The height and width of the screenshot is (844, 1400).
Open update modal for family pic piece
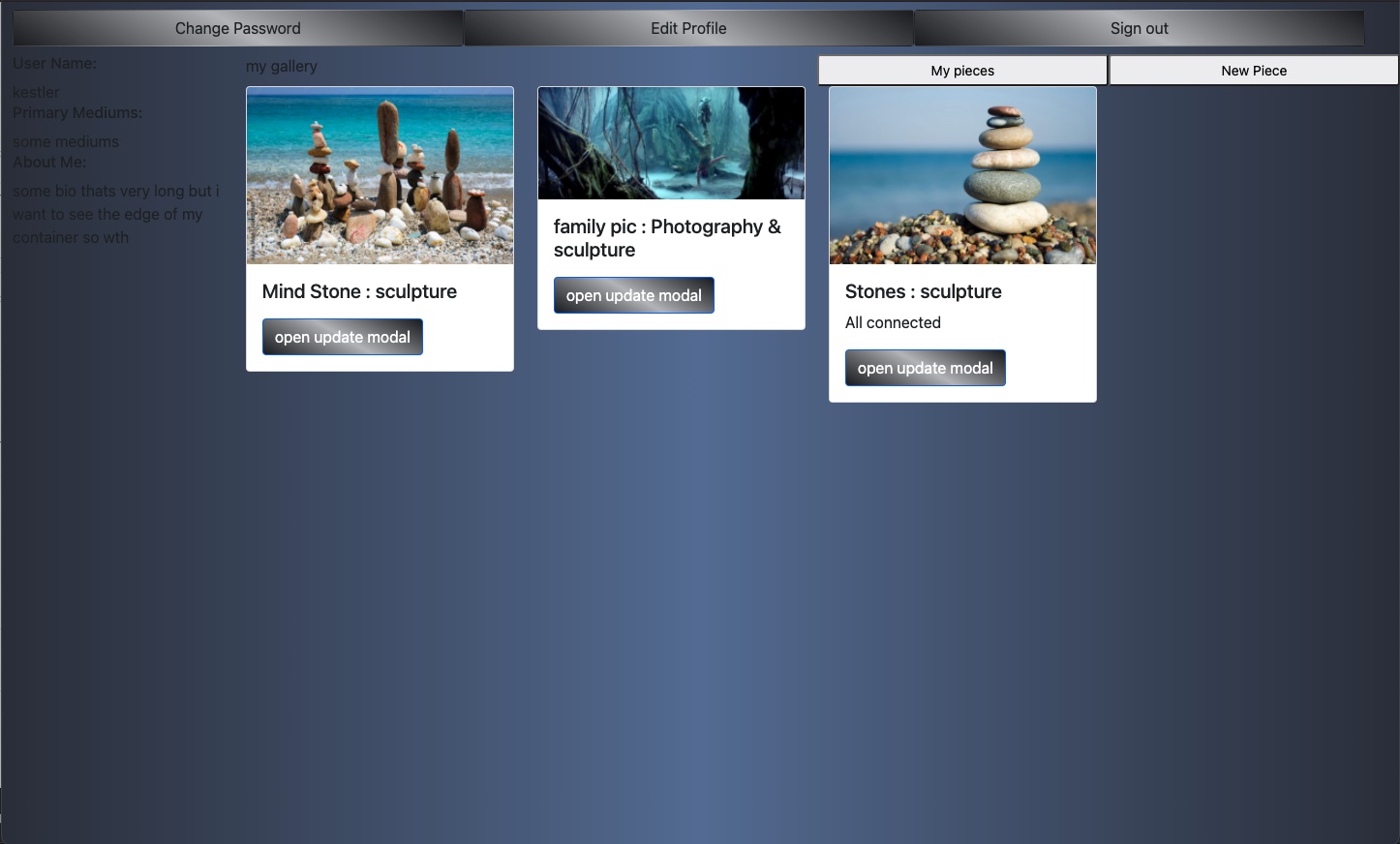coord(633,294)
